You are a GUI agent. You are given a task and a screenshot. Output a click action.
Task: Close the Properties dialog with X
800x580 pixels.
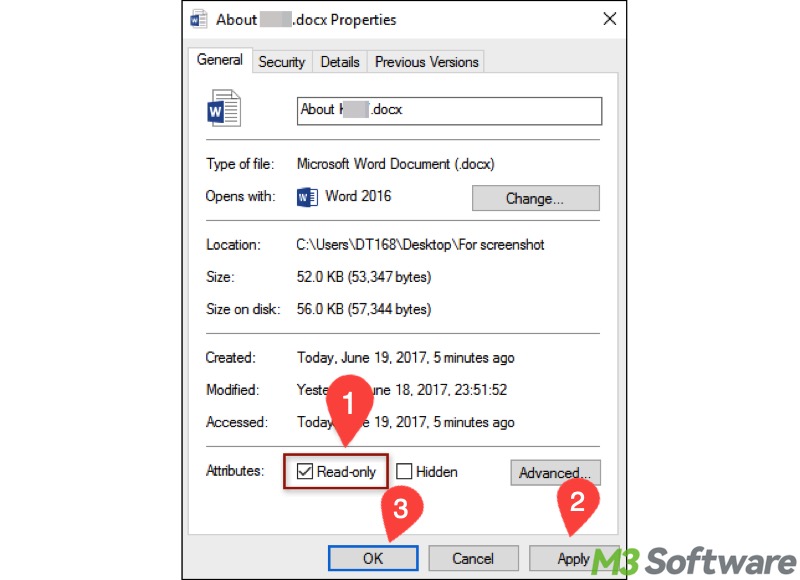click(609, 19)
